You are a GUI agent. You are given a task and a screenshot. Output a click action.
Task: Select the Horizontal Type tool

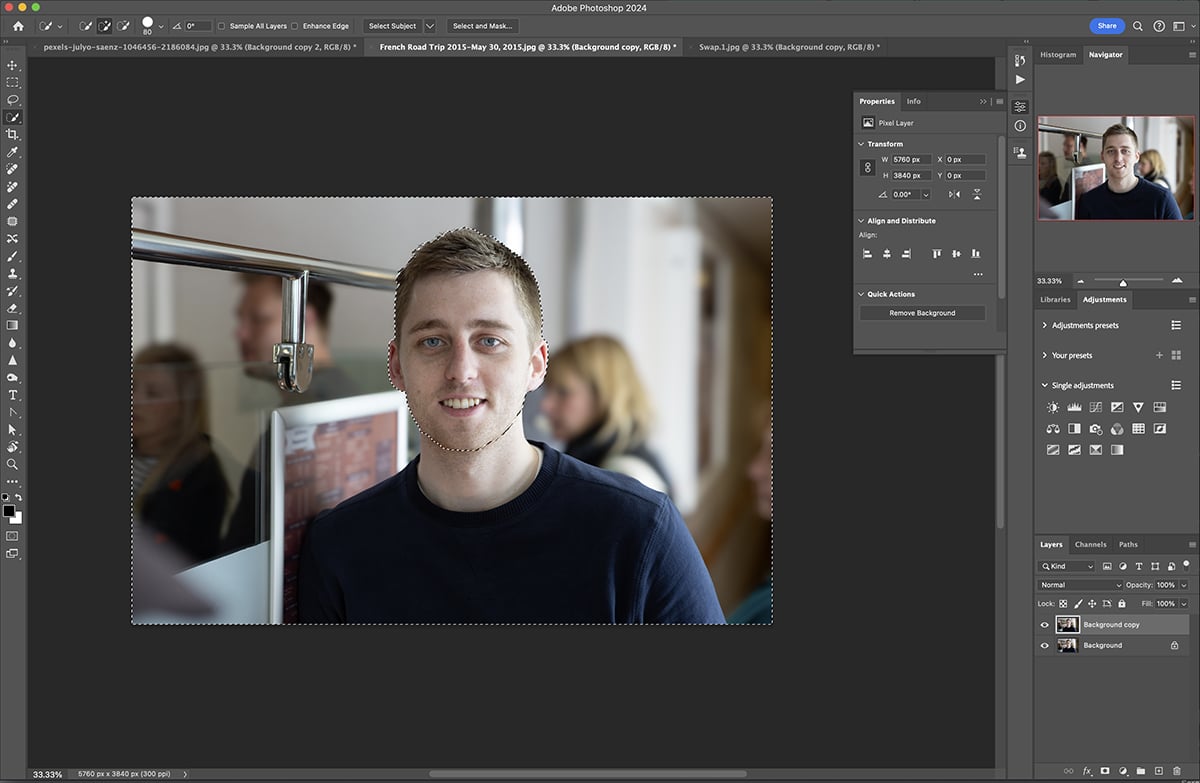[x=13, y=395]
